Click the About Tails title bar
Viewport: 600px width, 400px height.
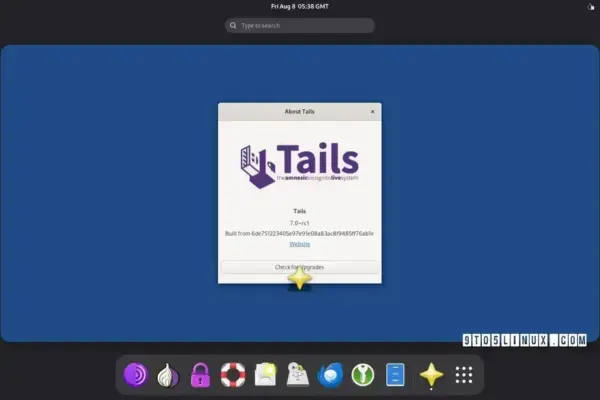[x=300, y=112]
